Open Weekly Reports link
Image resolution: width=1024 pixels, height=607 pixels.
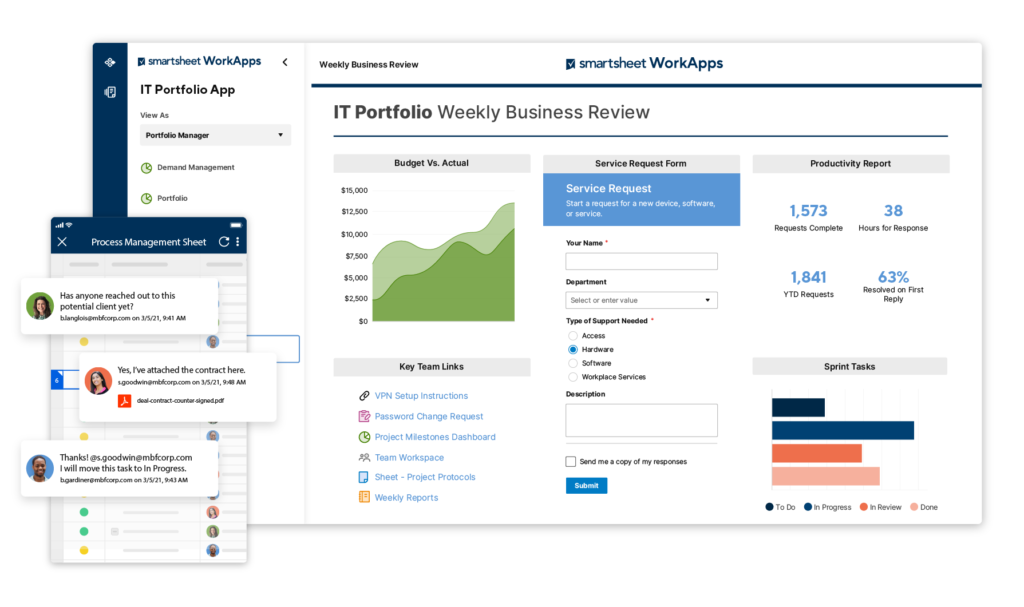click(406, 497)
